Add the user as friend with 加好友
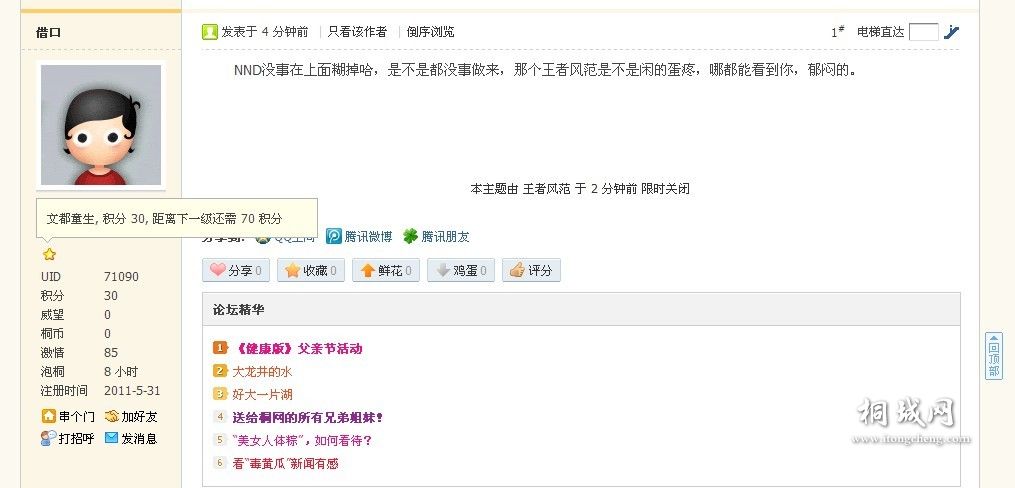 [x=131, y=416]
